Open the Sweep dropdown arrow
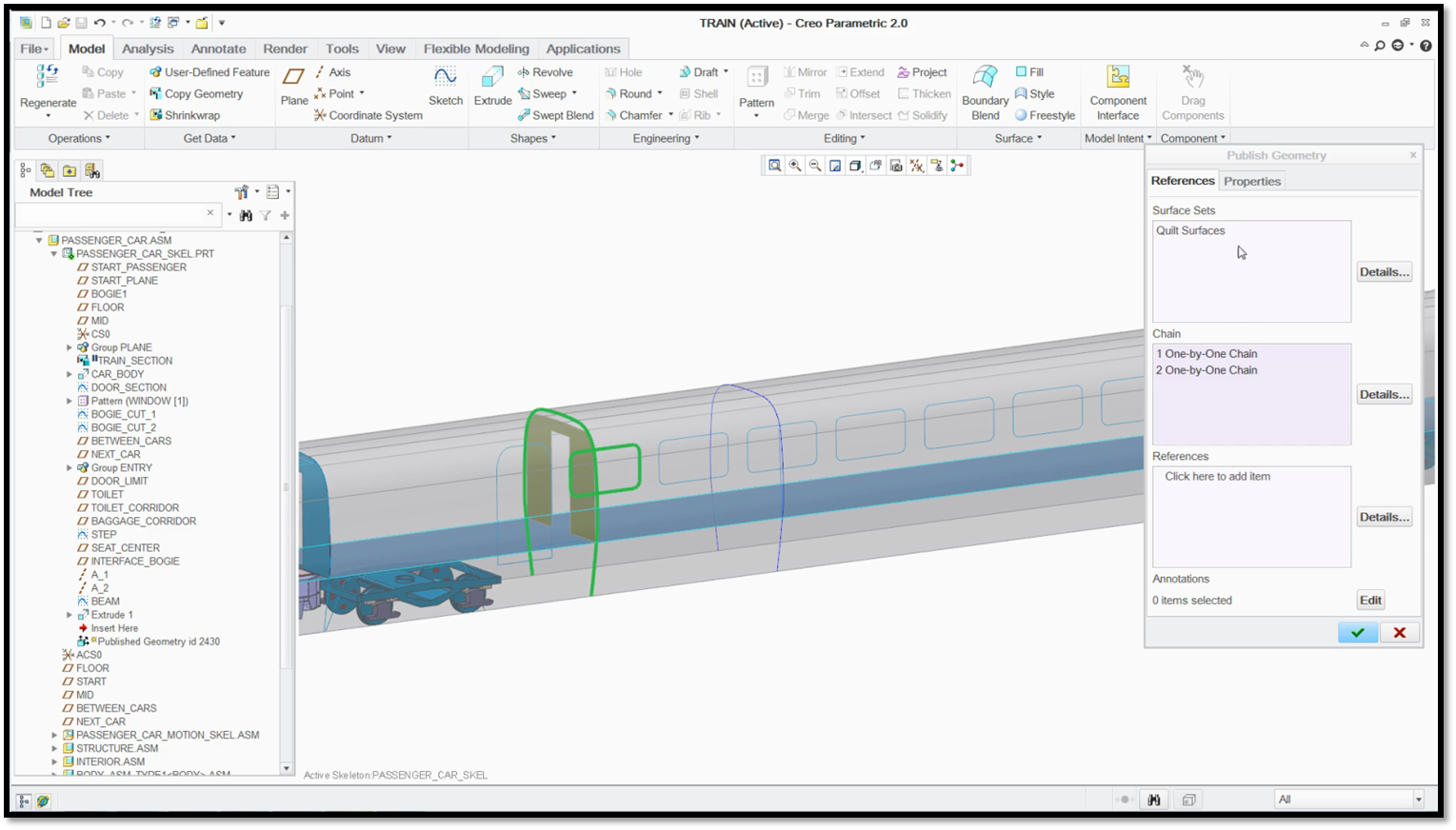 click(x=575, y=93)
